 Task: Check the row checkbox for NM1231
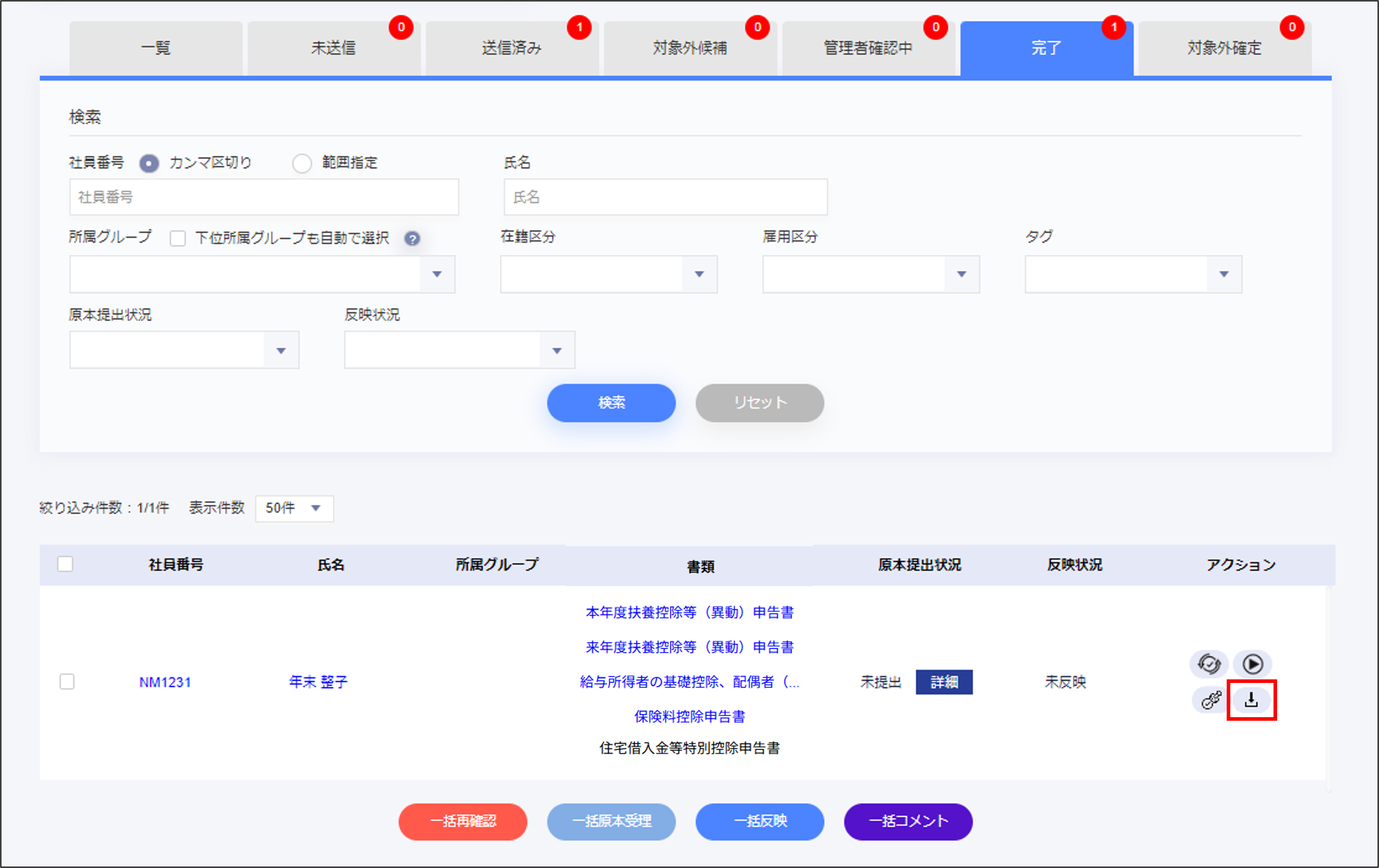67,682
